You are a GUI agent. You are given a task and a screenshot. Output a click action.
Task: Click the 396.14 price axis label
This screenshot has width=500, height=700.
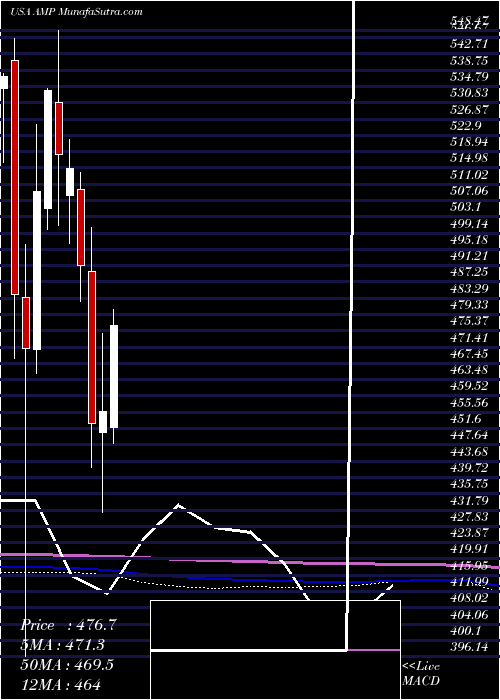tap(470, 648)
